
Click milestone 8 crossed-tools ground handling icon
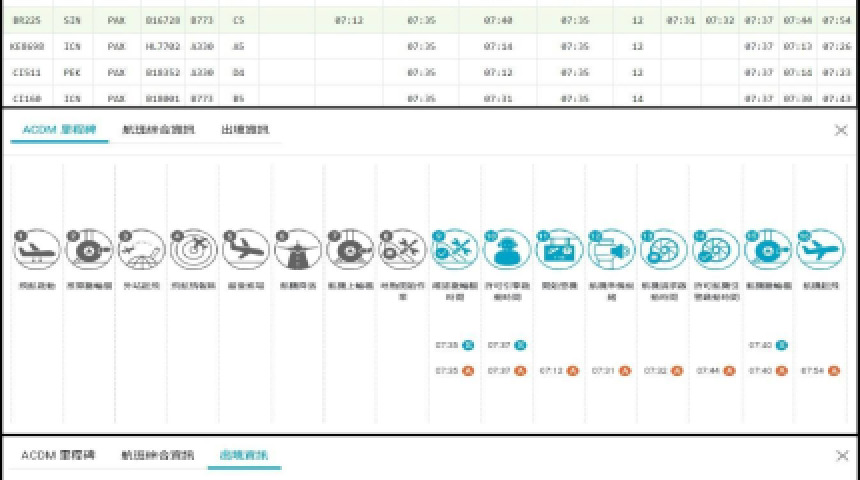tap(402, 249)
